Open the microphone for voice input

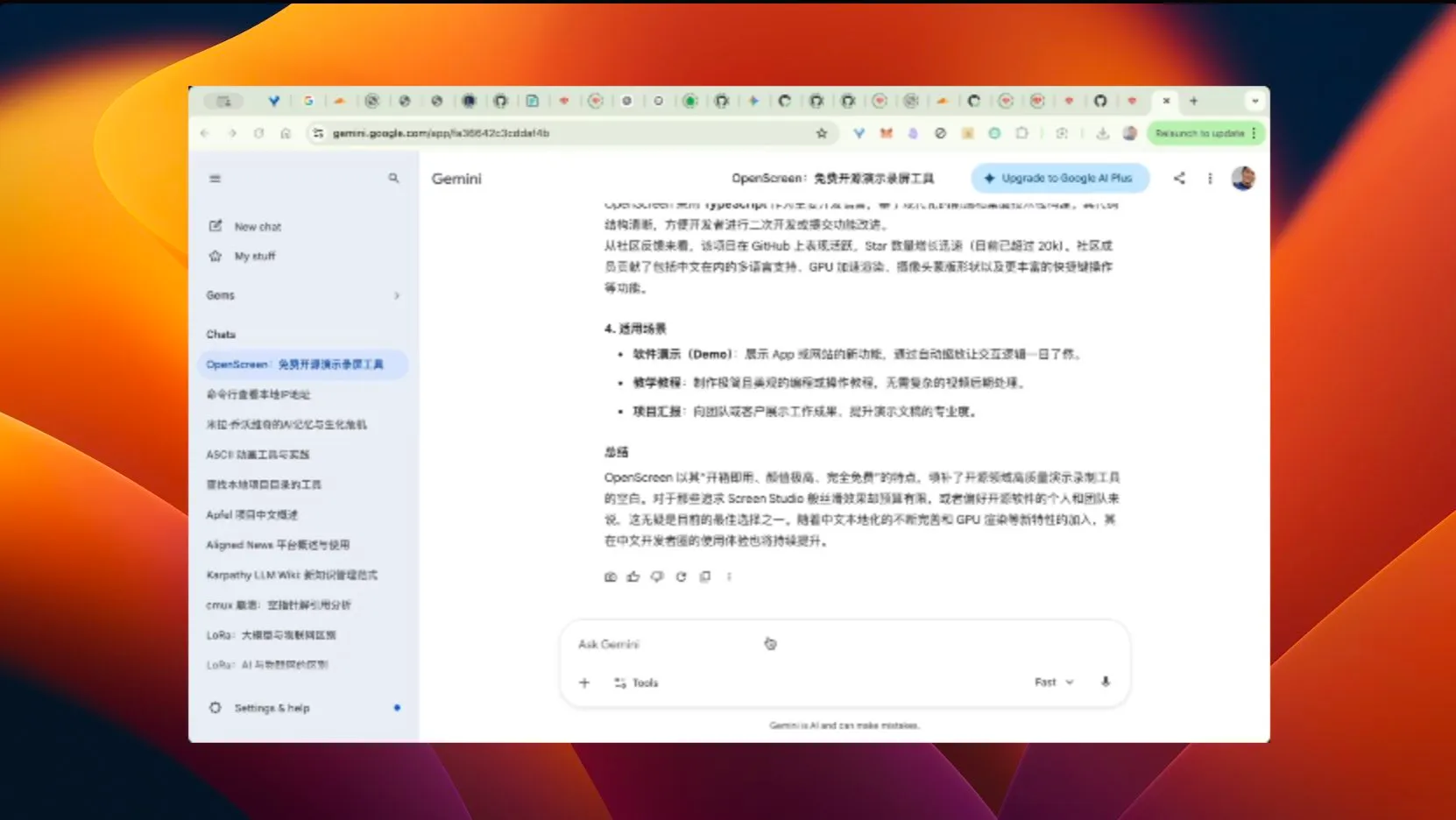[x=1106, y=682]
